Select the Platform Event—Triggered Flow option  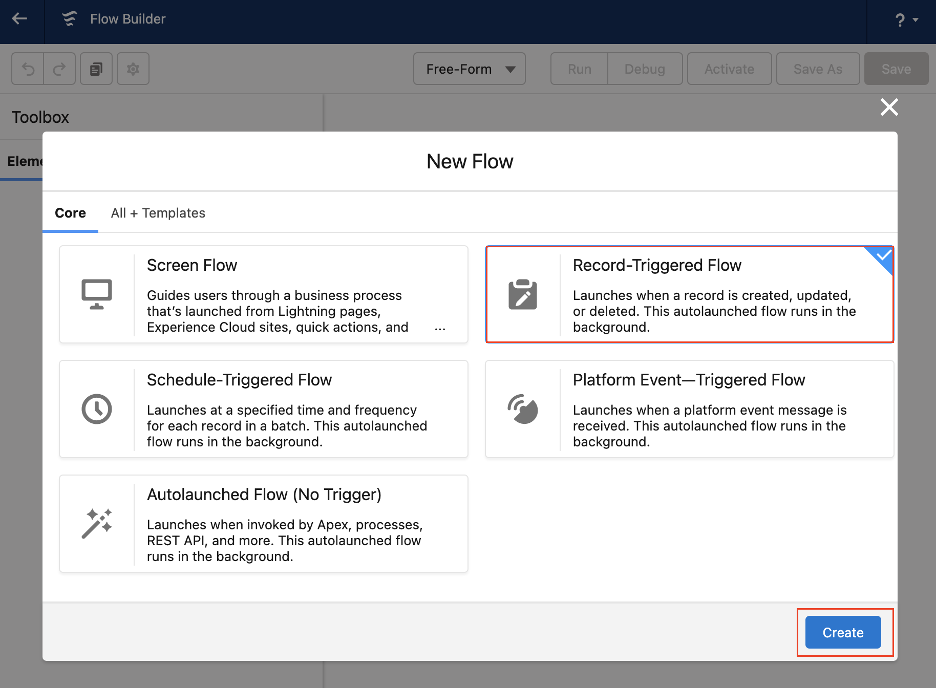(690, 408)
